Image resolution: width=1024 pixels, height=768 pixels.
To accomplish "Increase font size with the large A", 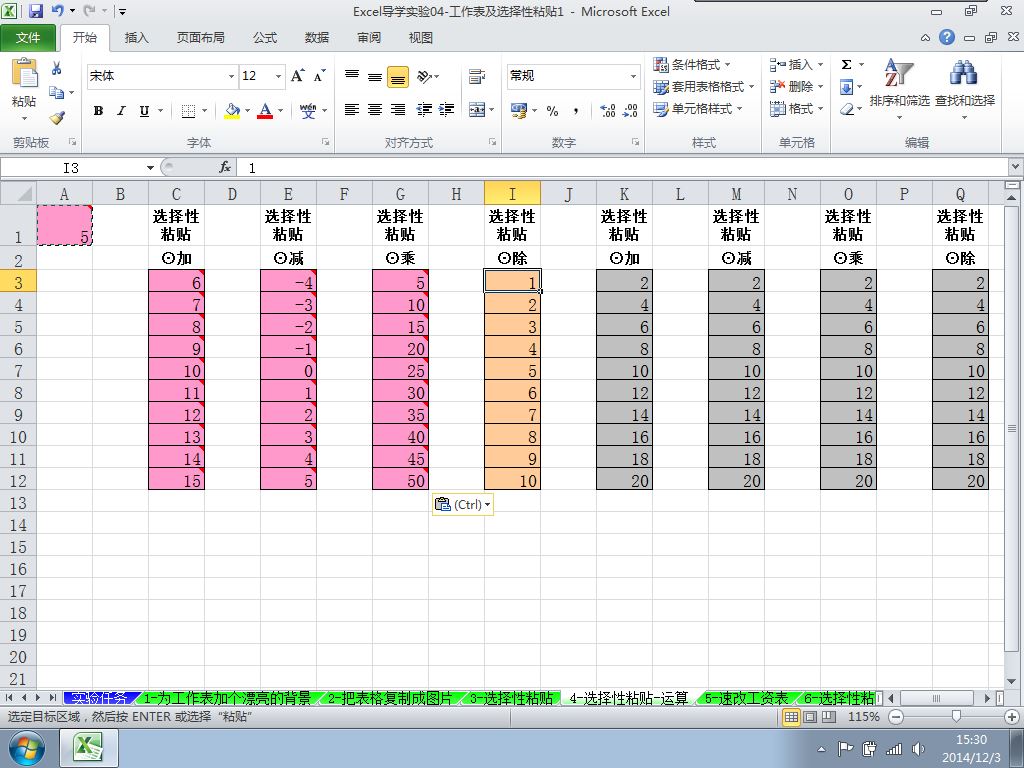I will [297, 76].
